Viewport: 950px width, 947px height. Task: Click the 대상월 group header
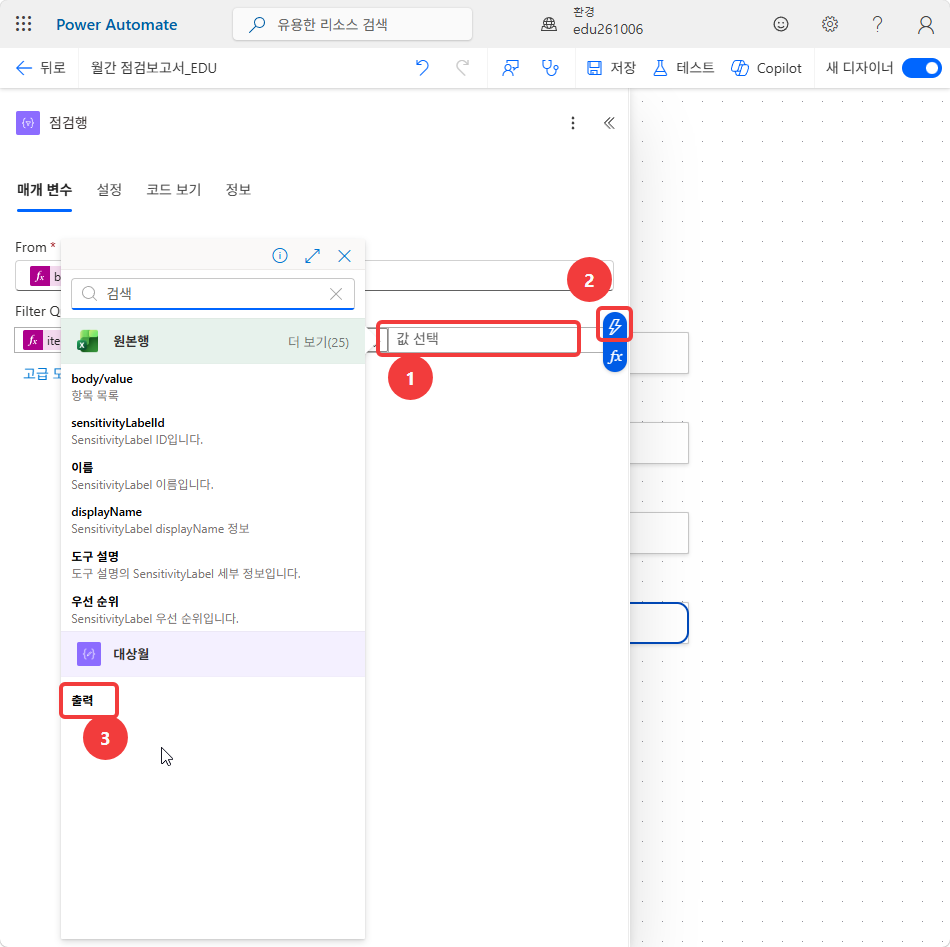tap(213, 654)
